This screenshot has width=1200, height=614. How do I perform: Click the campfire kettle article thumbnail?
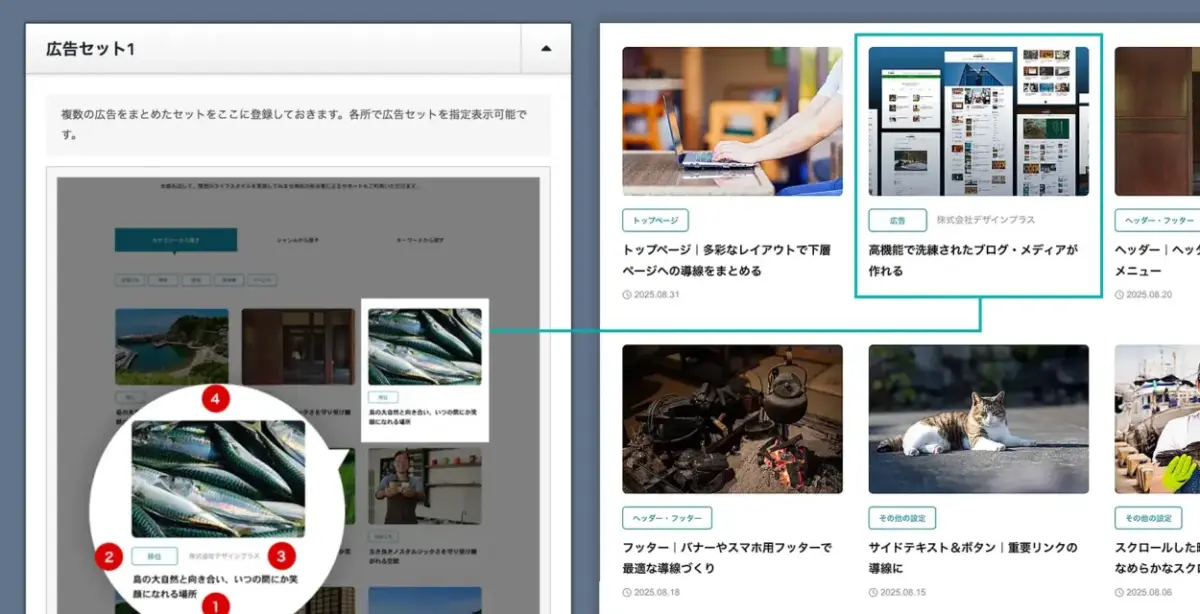coord(732,418)
